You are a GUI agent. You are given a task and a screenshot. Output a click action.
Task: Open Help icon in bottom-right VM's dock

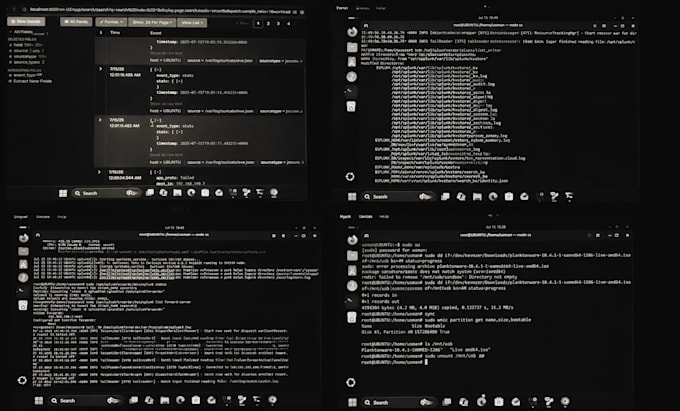click(x=352, y=286)
